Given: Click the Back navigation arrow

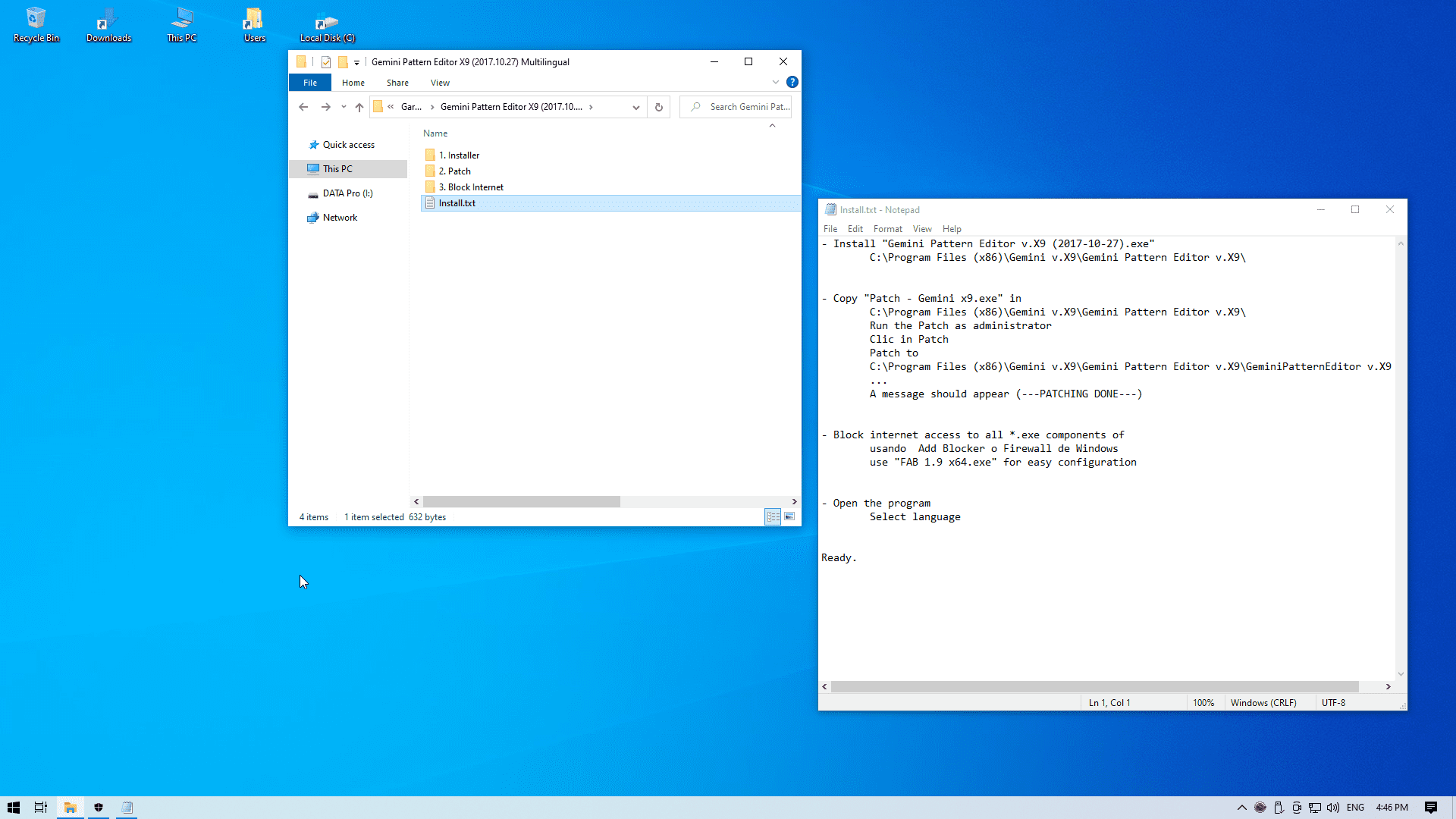Looking at the screenshot, I should (303, 107).
